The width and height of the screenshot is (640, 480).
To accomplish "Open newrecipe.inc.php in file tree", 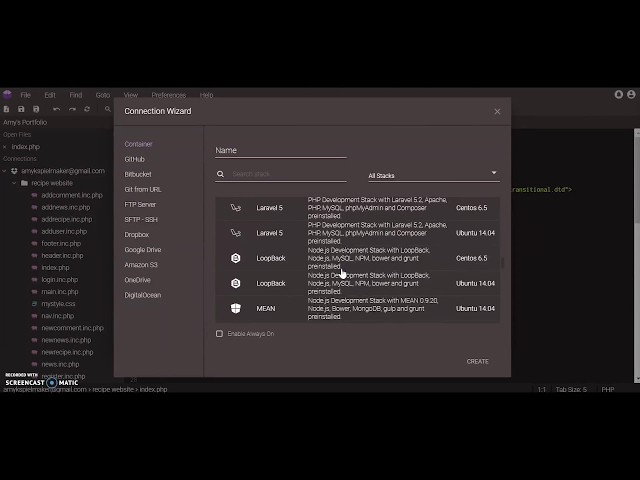I will (x=67, y=352).
